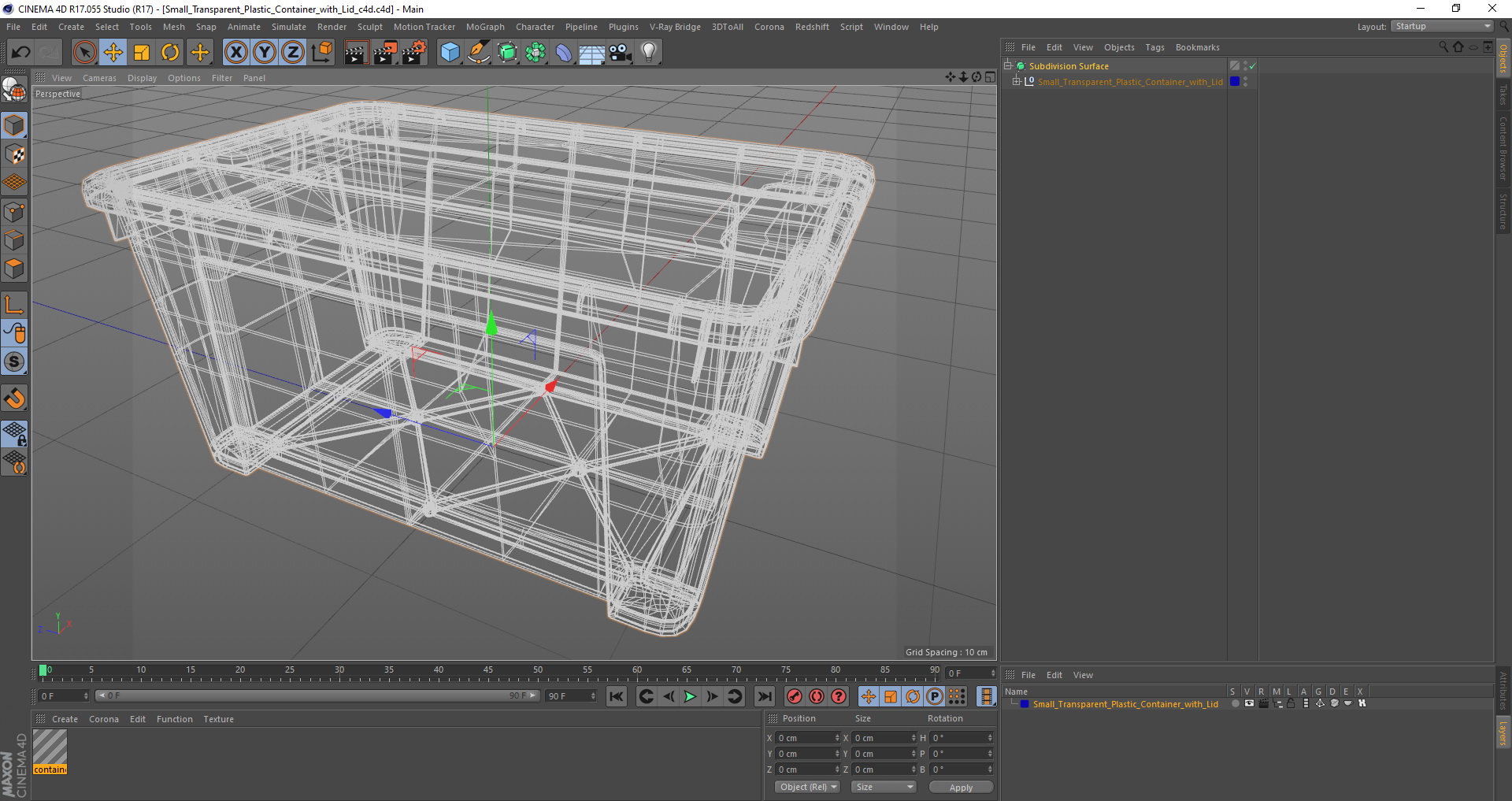Screen dimensions: 1512x801
Task: Click Position X value stepper arrows
Action: (x=837, y=738)
